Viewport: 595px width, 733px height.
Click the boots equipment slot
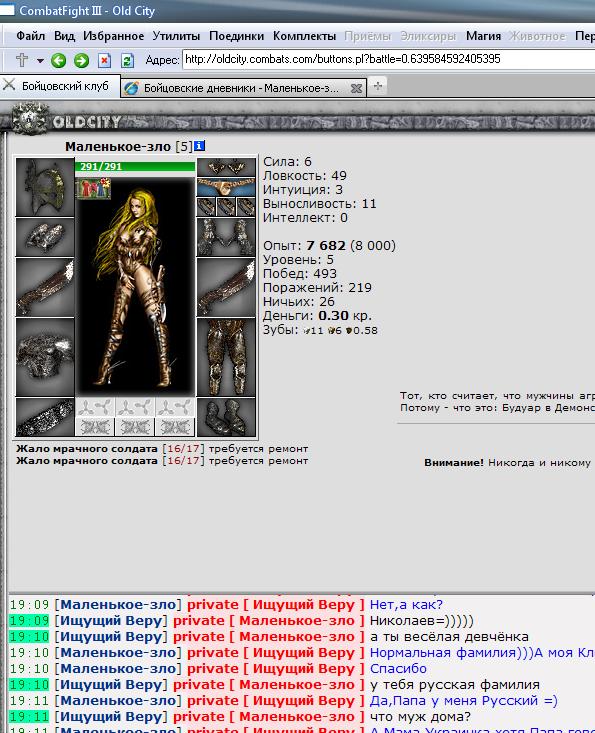[x=226, y=417]
